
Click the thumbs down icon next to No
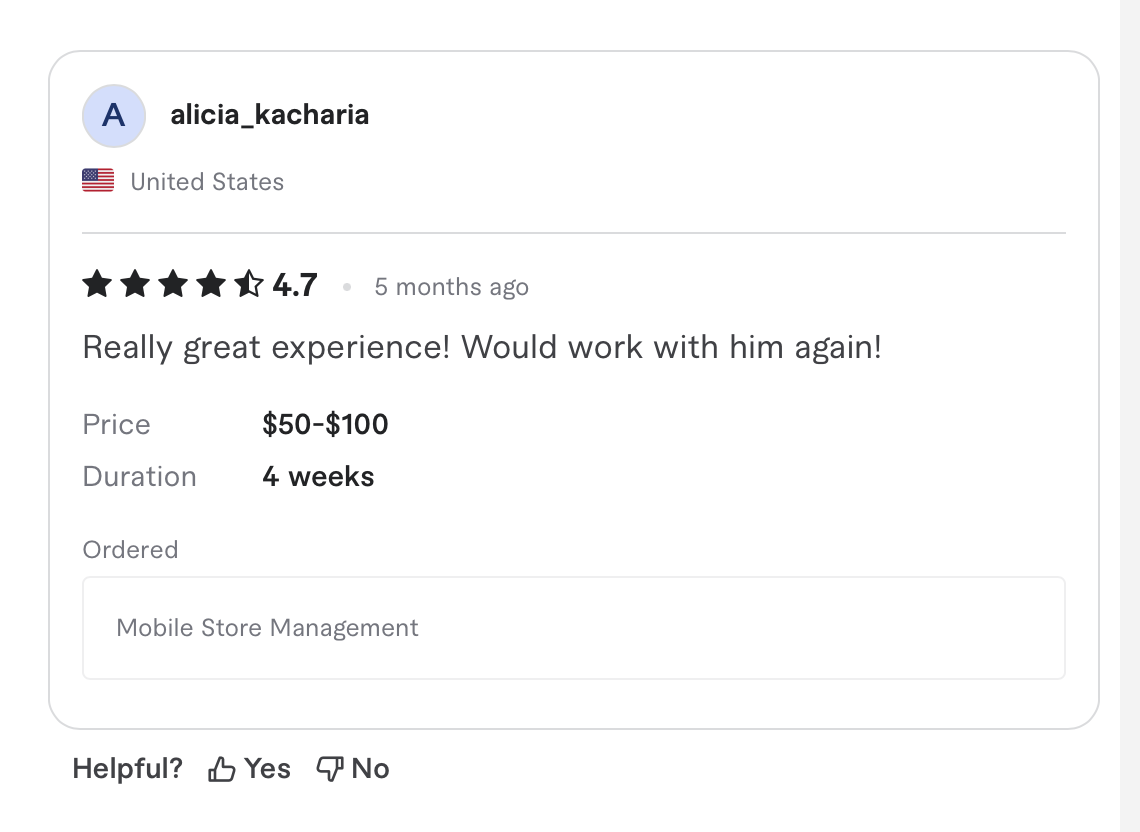pyautogui.click(x=330, y=768)
